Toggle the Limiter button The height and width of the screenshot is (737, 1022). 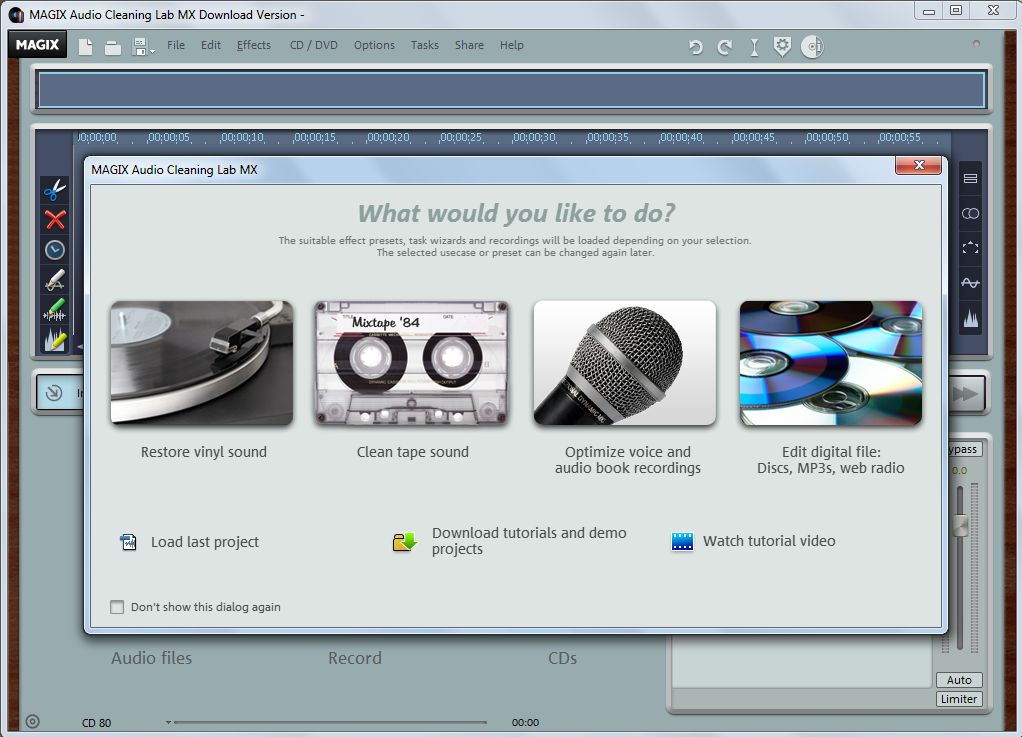[x=959, y=699]
